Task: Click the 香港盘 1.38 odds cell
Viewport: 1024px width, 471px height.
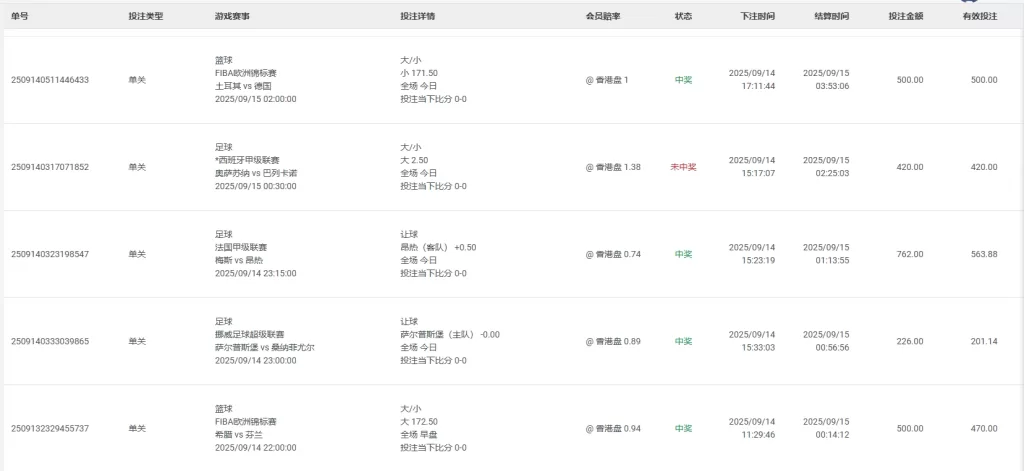Action: pos(613,167)
